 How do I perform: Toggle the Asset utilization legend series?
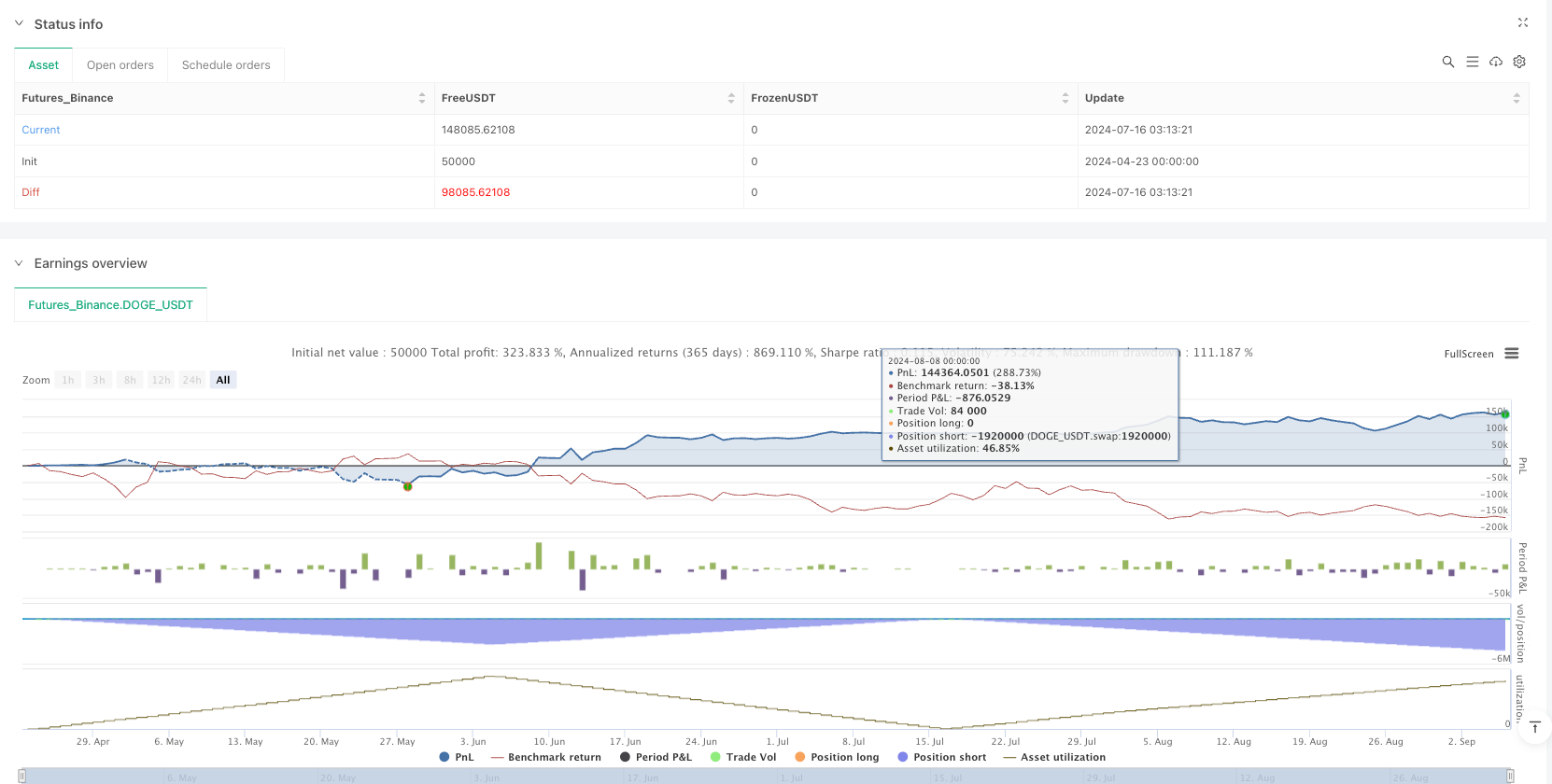(x=1054, y=757)
